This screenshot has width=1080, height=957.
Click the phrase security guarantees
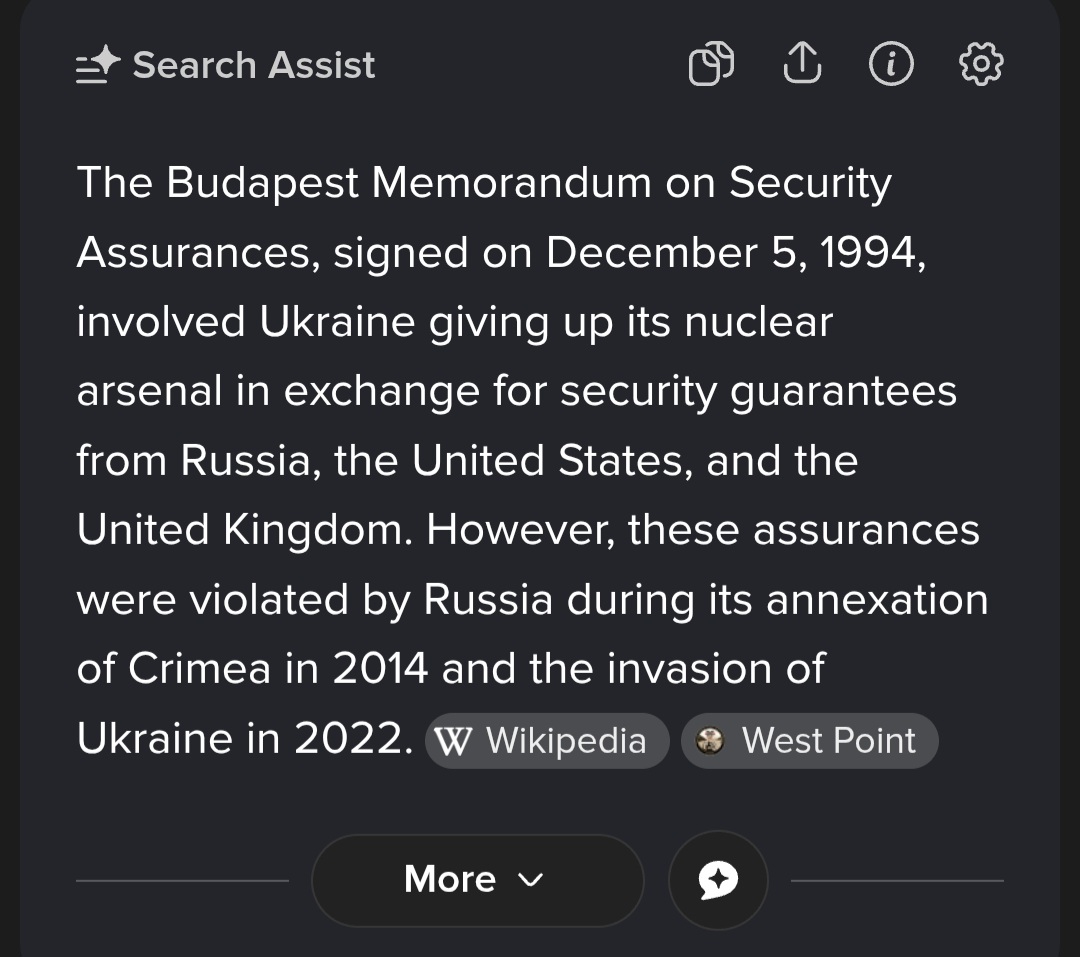click(758, 392)
